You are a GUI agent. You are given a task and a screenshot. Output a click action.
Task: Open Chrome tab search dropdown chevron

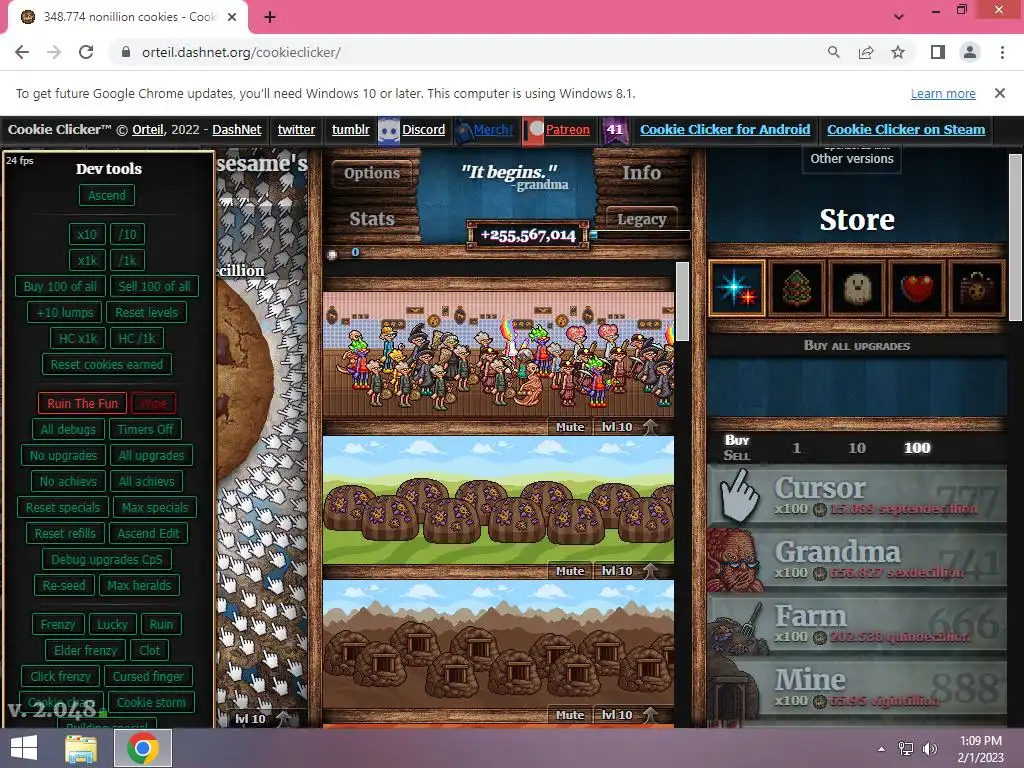[899, 17]
